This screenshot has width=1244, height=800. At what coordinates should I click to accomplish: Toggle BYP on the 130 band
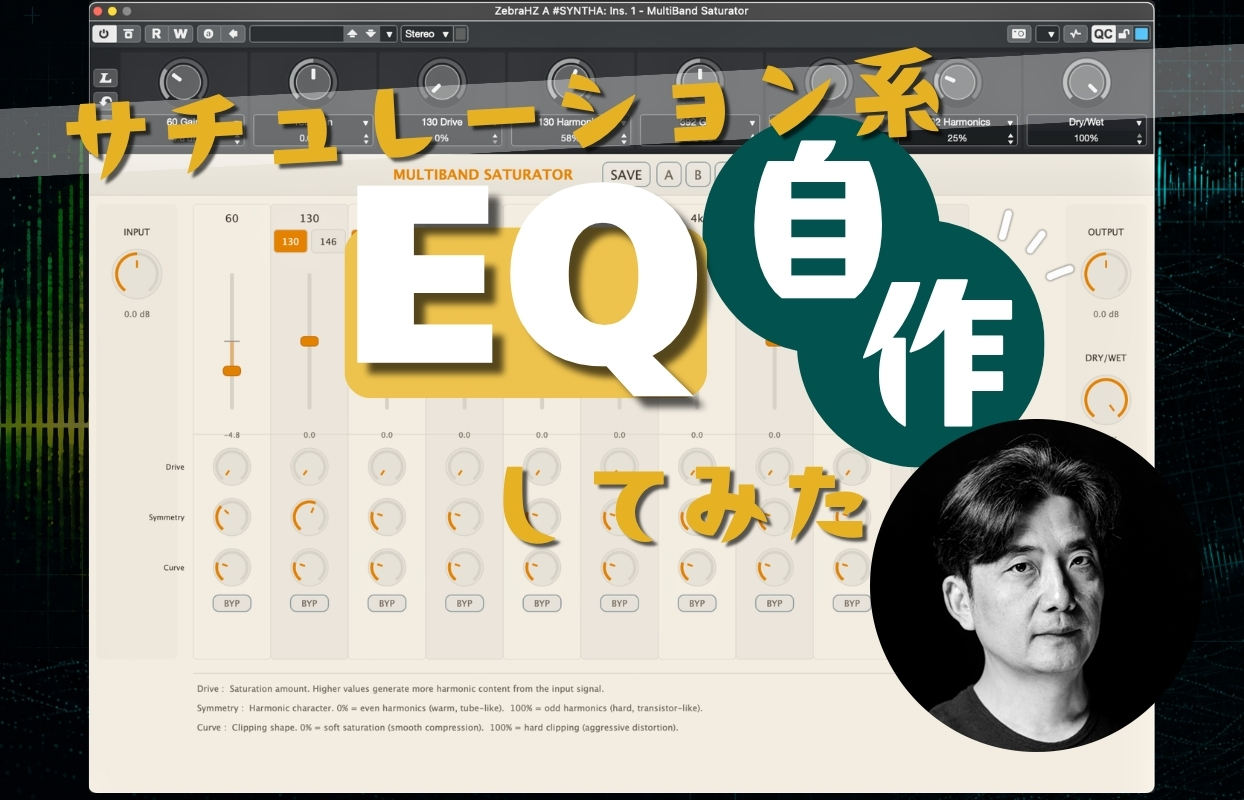point(309,603)
